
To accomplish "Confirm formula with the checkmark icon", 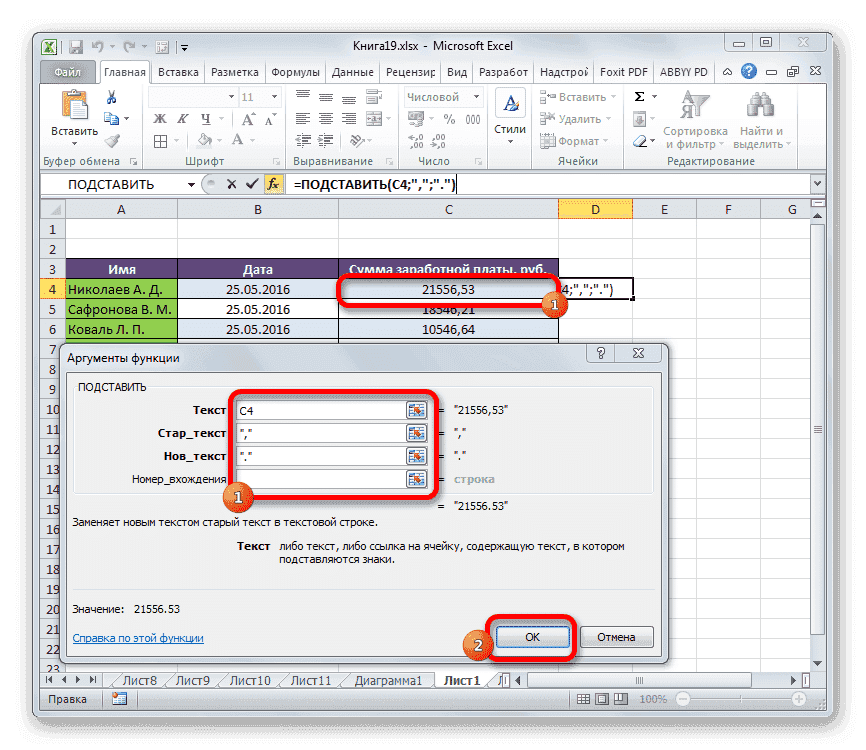I will (254, 184).
